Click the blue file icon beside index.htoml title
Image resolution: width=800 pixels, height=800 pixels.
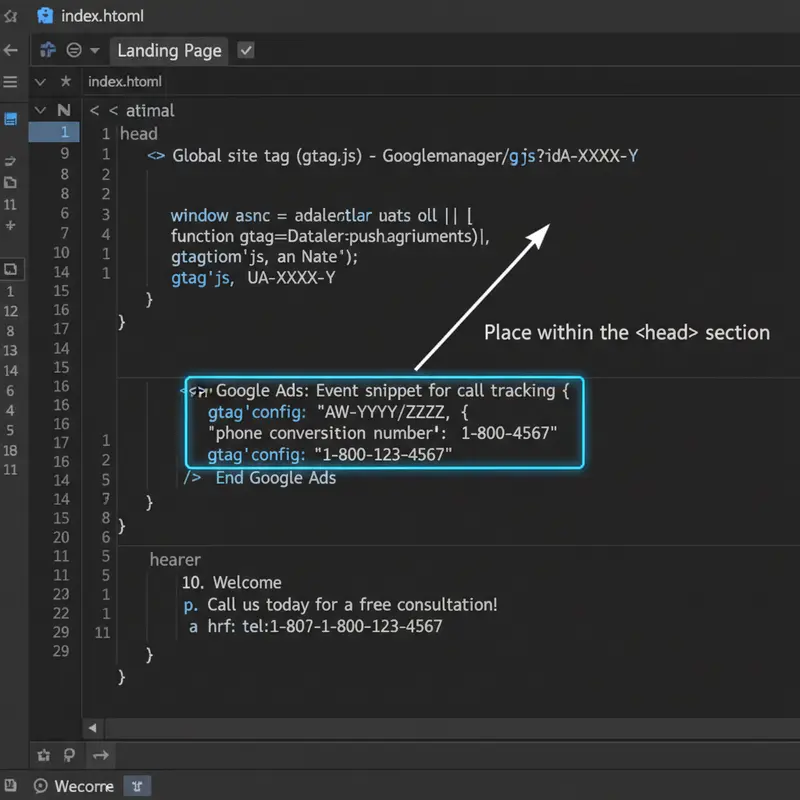pos(44,16)
